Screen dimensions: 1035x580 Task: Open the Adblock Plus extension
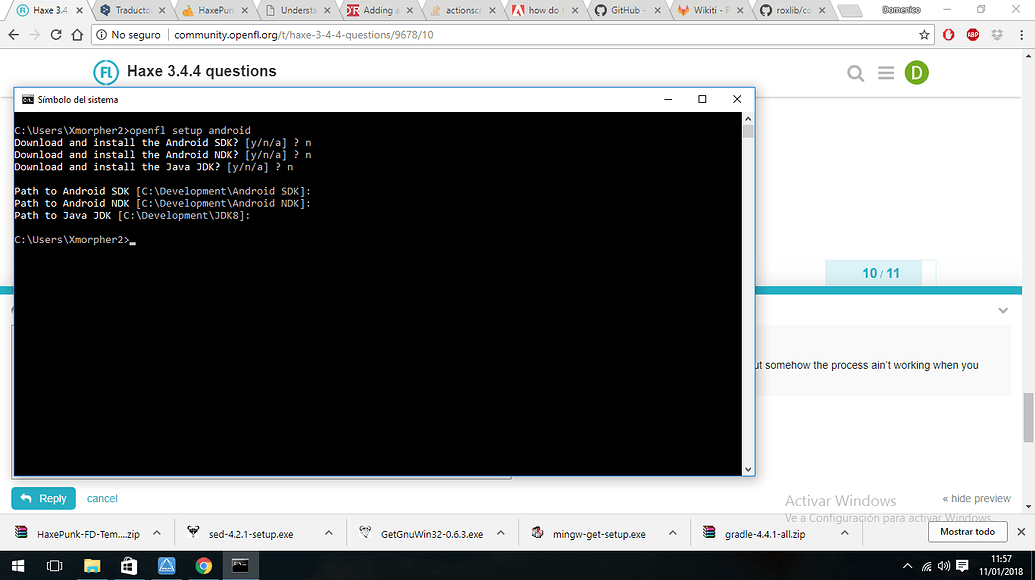point(972,35)
